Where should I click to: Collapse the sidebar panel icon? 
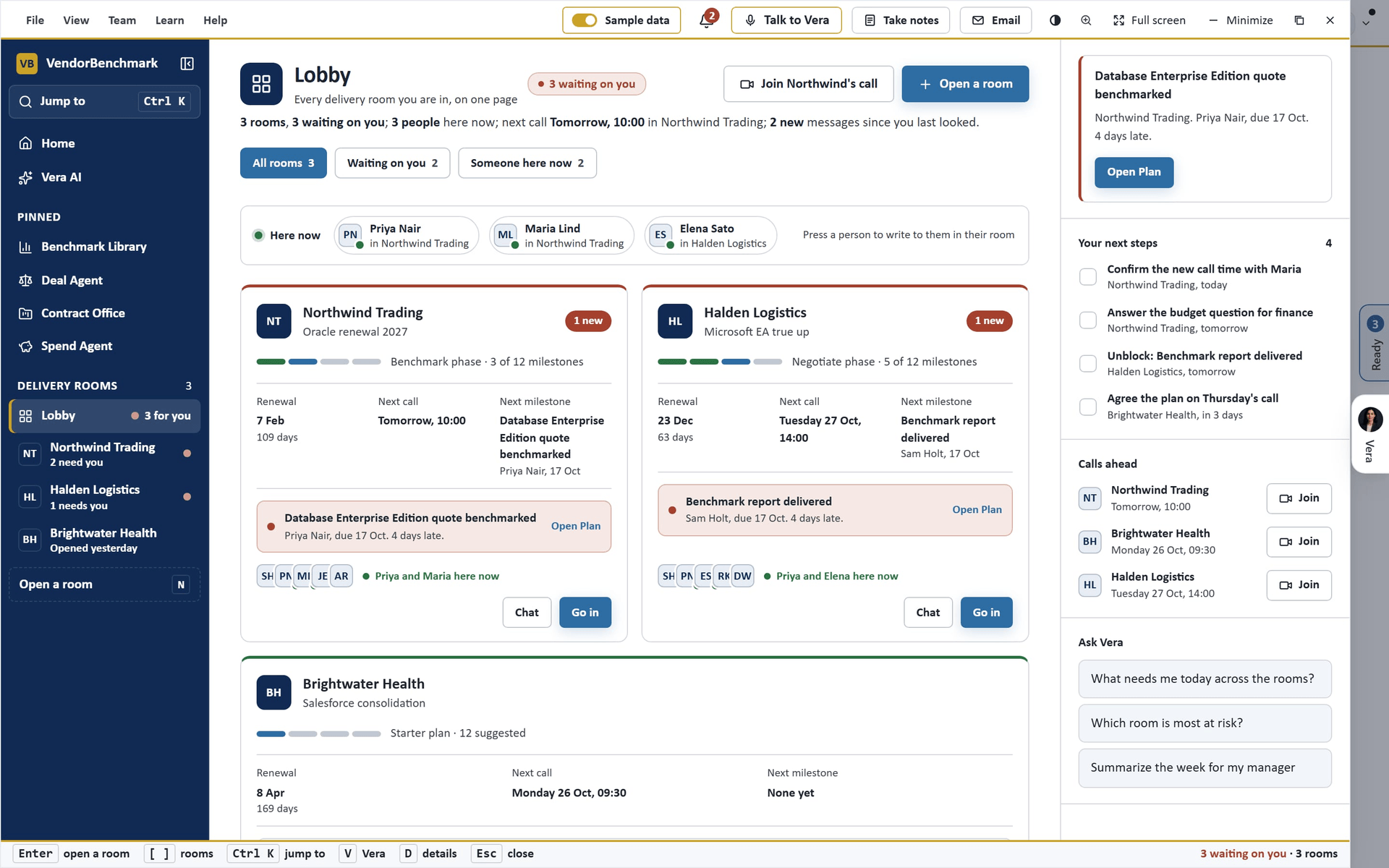pos(187,64)
